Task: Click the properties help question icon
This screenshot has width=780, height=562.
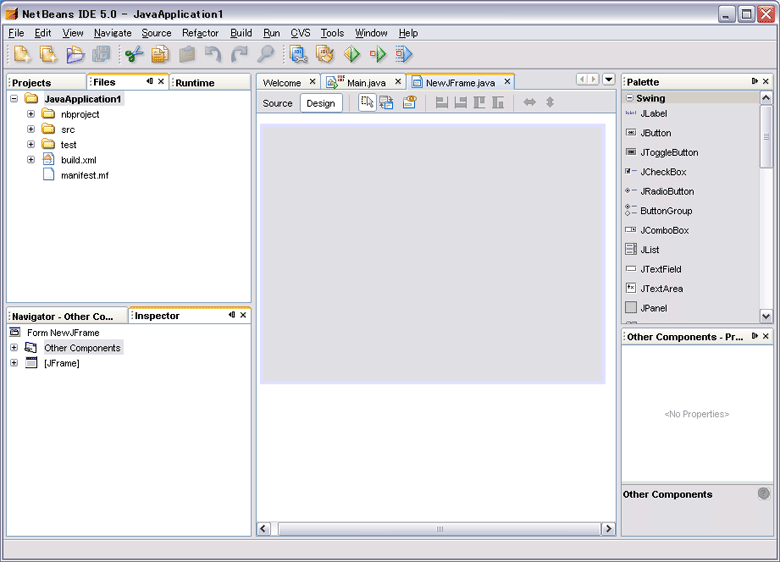Action: pos(764,493)
